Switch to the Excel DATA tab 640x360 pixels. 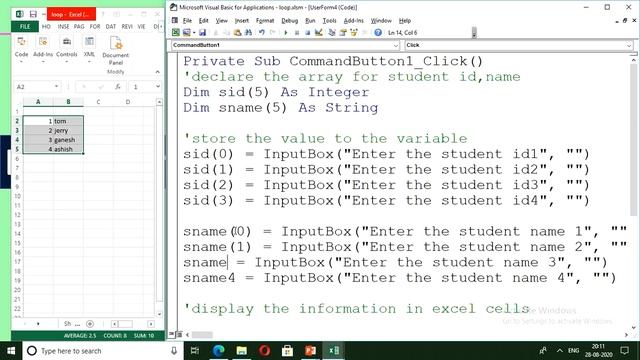111,27
